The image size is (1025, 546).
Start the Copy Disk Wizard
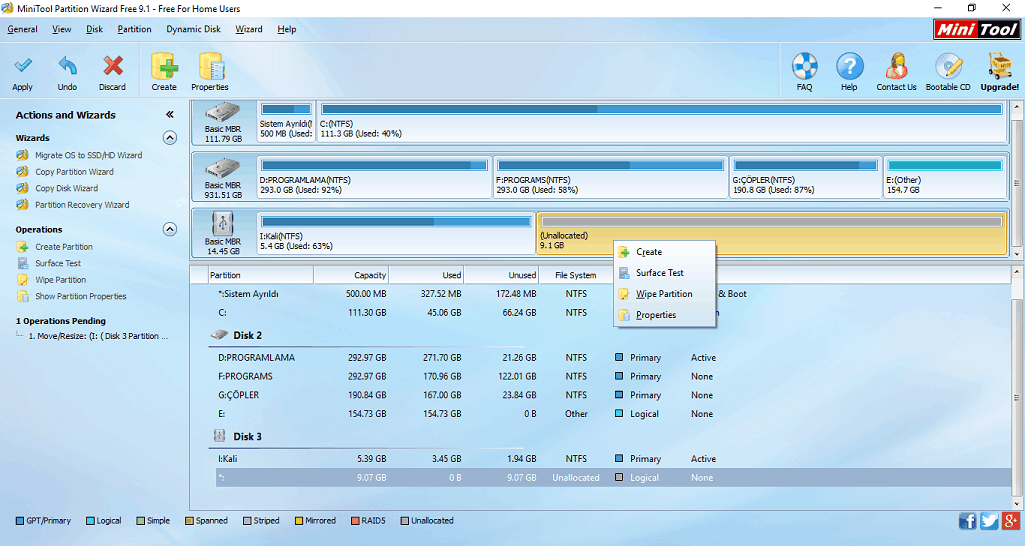[x=66, y=188]
